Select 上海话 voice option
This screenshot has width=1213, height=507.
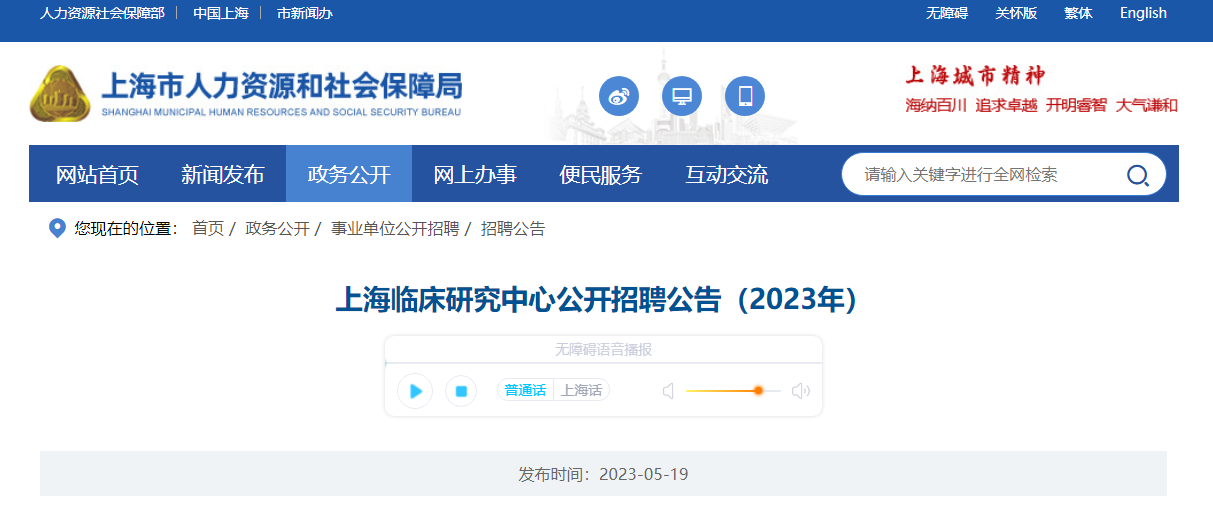582,390
